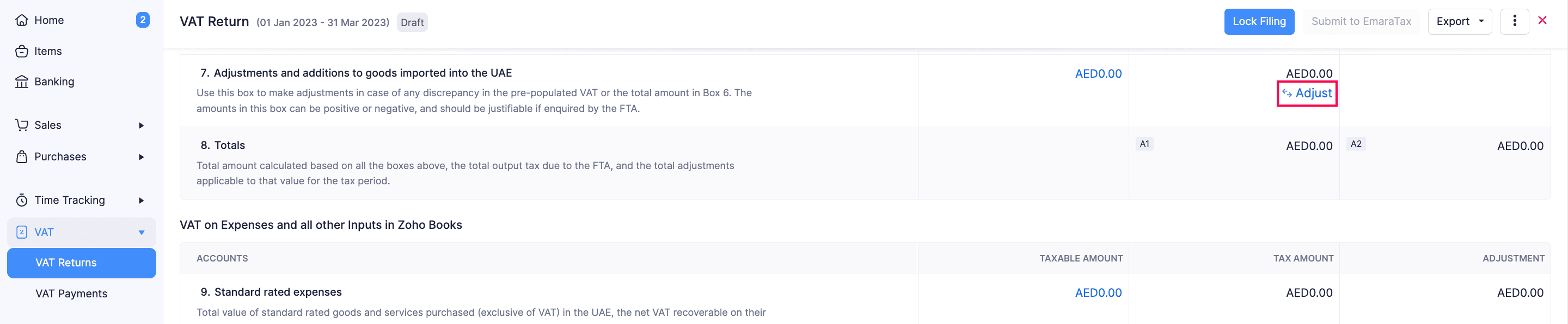Click the Sales cart icon

pyautogui.click(x=22, y=125)
